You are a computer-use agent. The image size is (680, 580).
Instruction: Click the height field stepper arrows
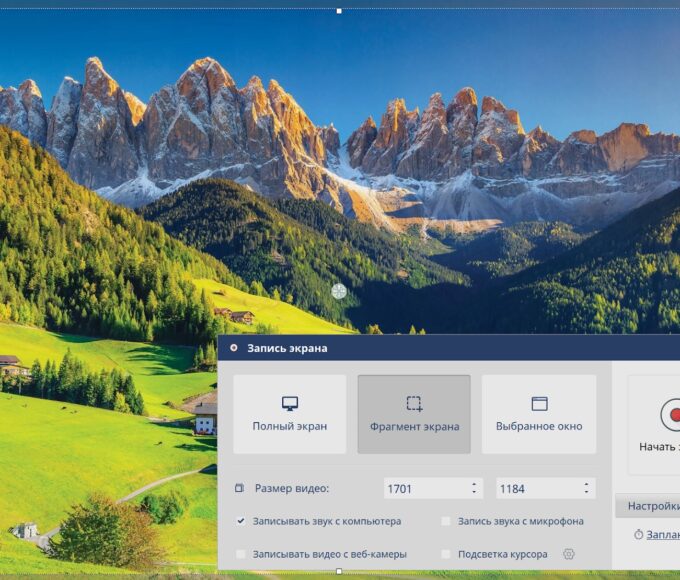585,488
